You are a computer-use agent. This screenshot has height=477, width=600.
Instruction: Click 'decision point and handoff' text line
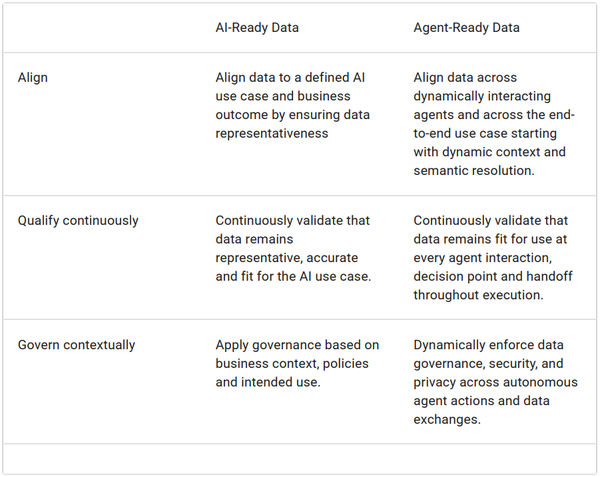493,276
